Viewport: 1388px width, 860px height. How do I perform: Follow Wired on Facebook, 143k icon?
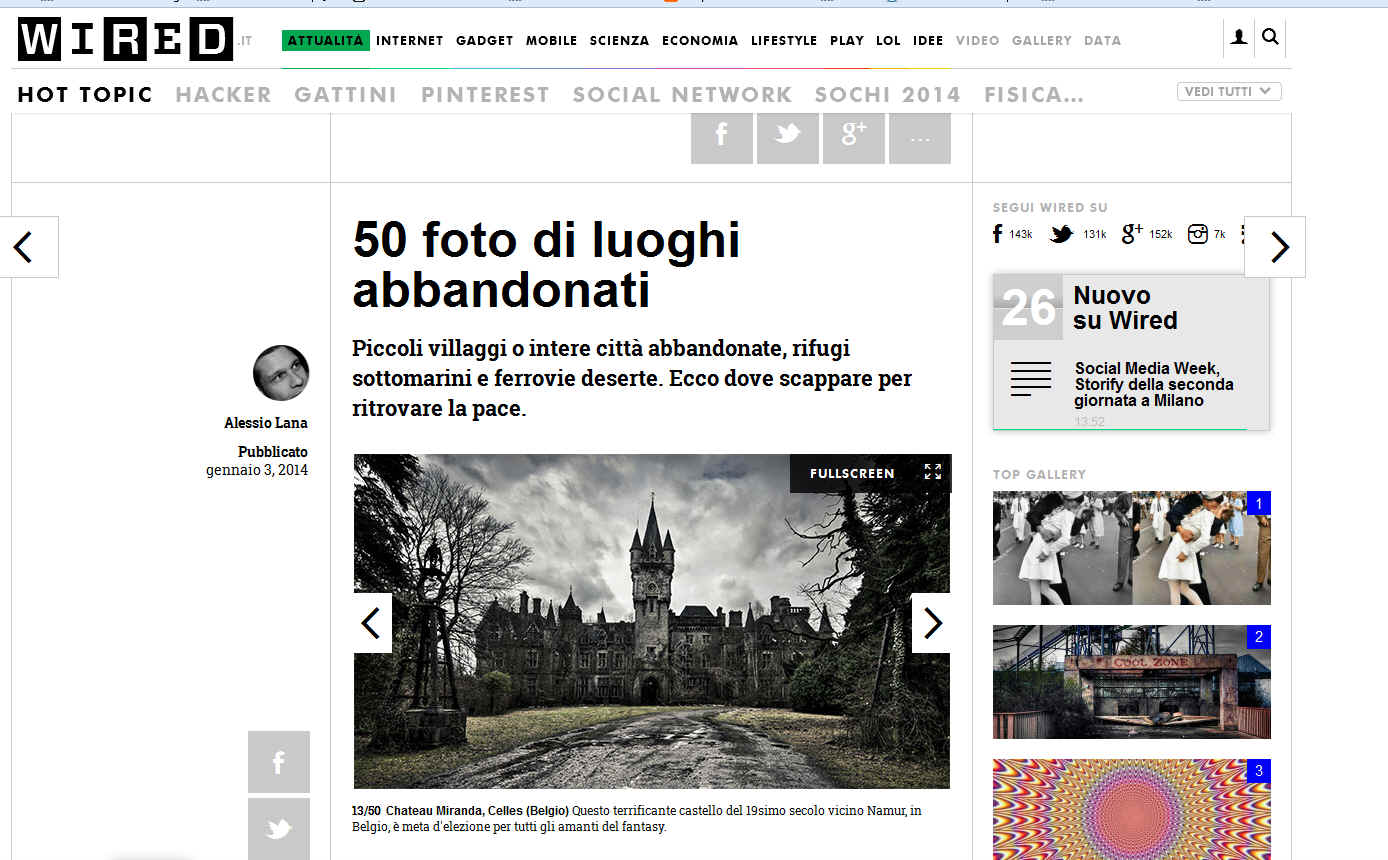coord(997,234)
